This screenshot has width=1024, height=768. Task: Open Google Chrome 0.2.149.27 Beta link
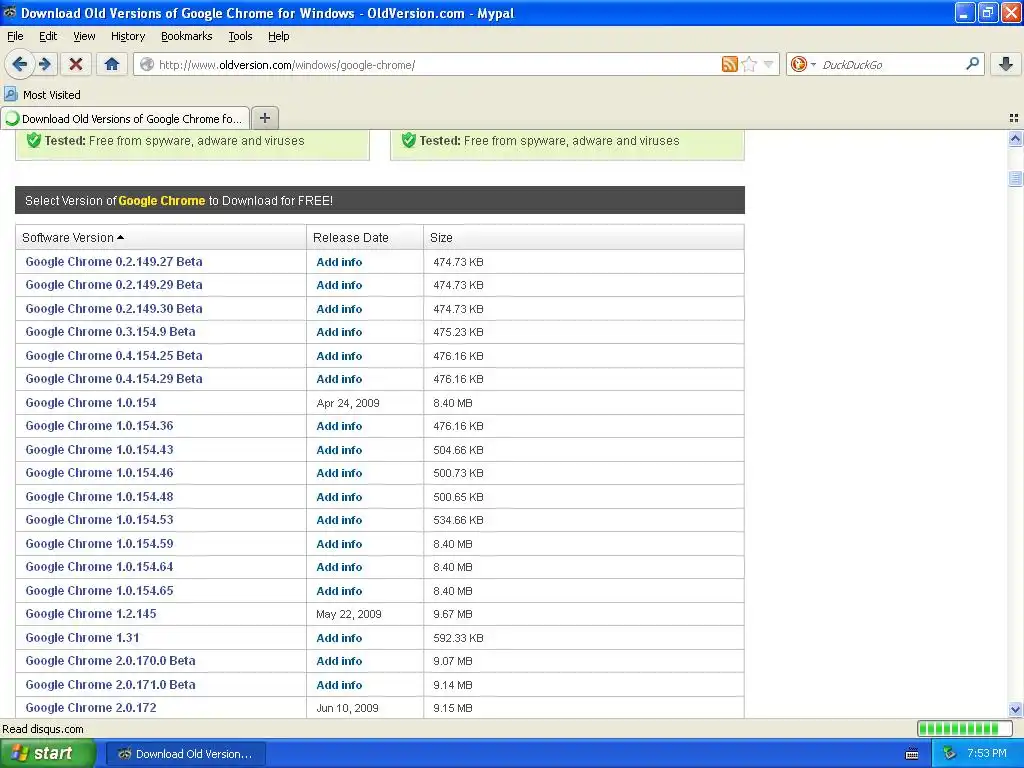(114, 261)
